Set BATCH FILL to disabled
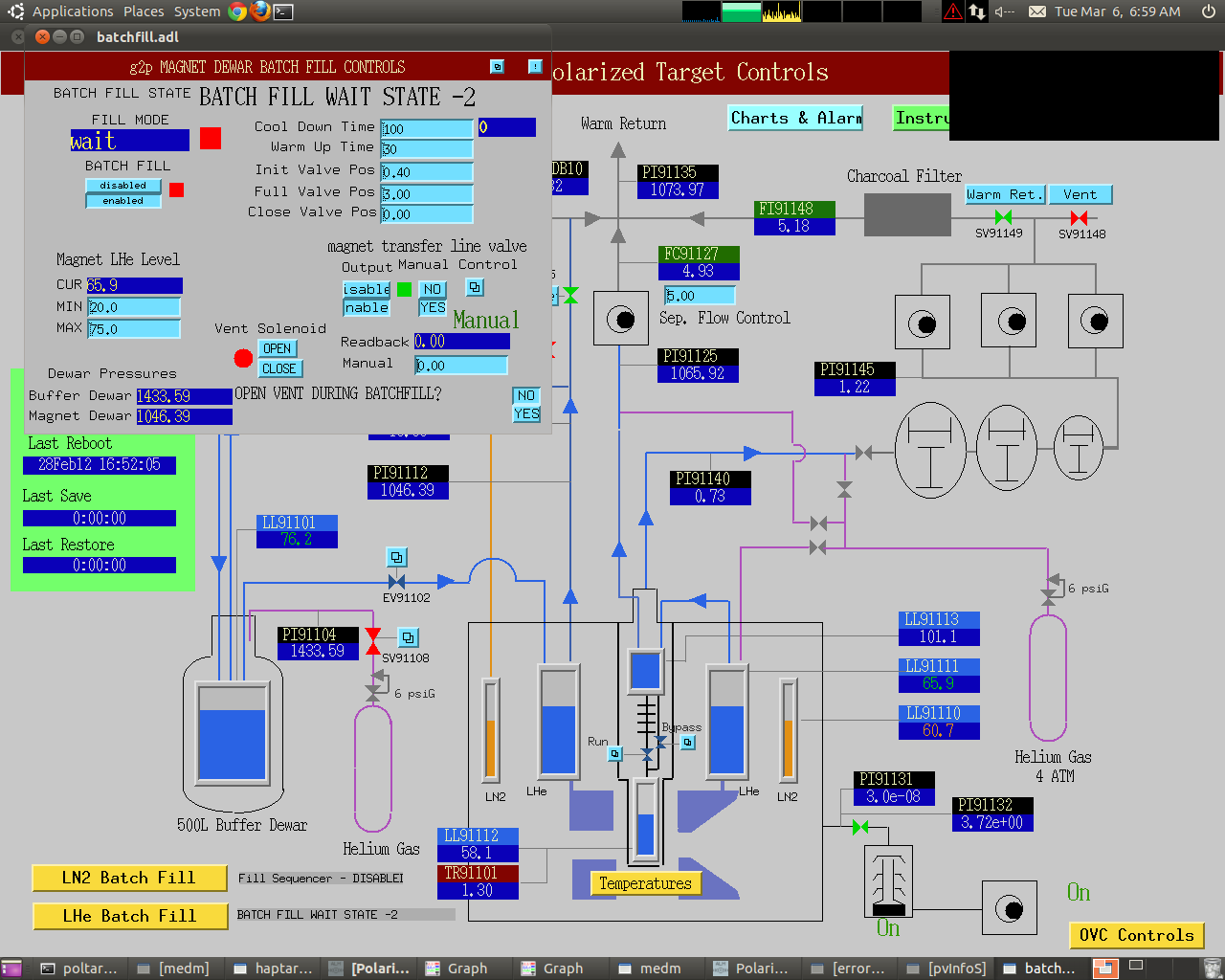 [x=123, y=186]
